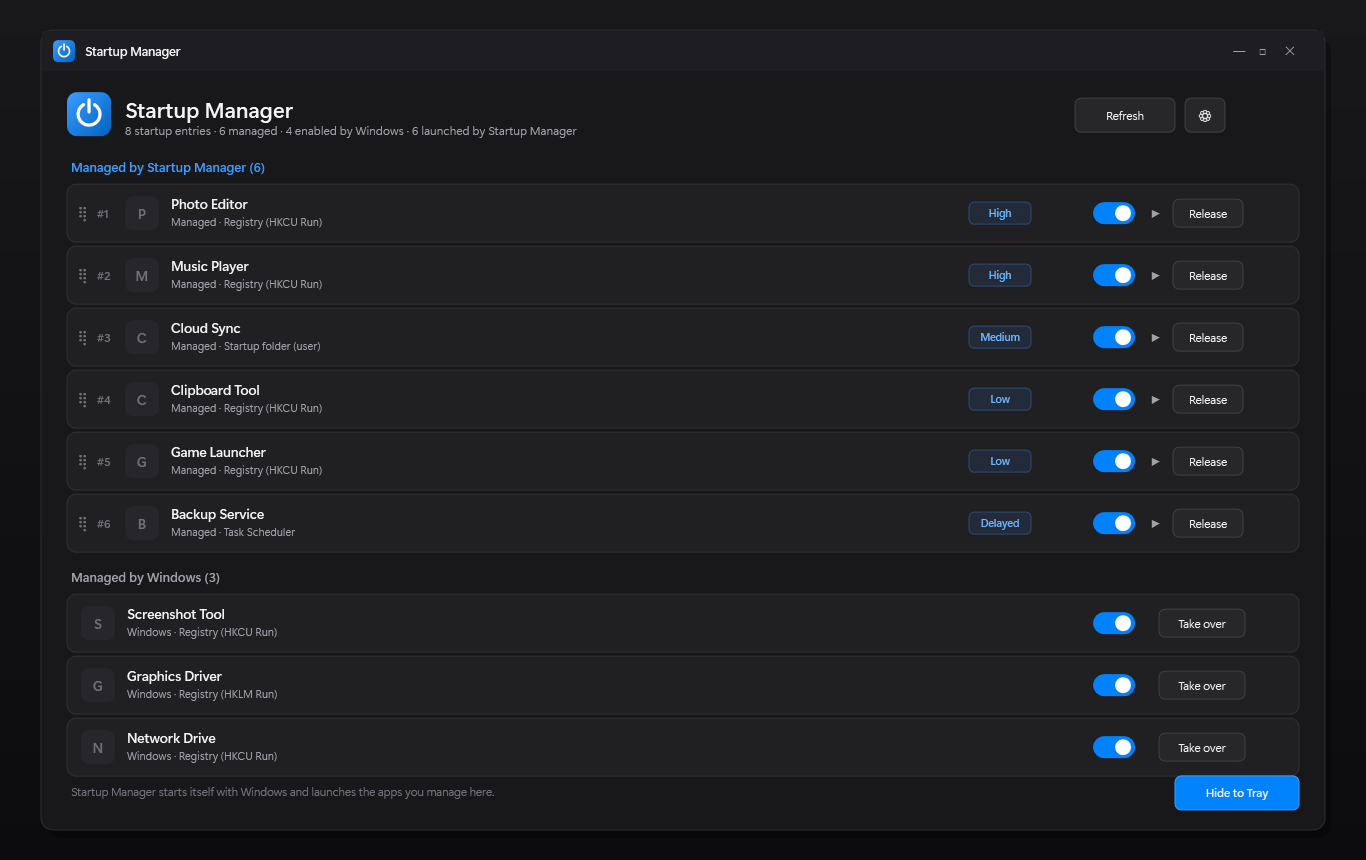
Task: Run Music Player using its play arrow
Action: pyautogui.click(x=1155, y=276)
